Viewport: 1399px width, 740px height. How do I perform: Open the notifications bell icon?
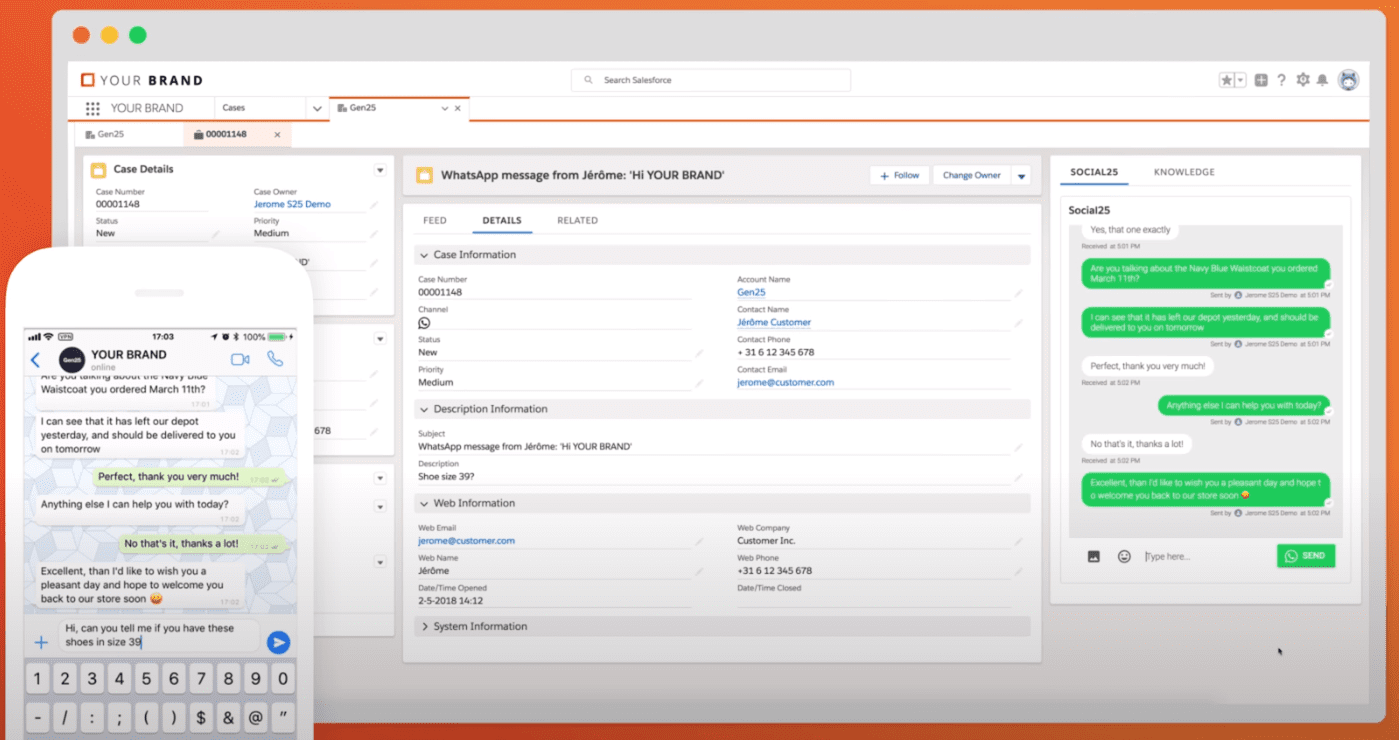[1322, 80]
